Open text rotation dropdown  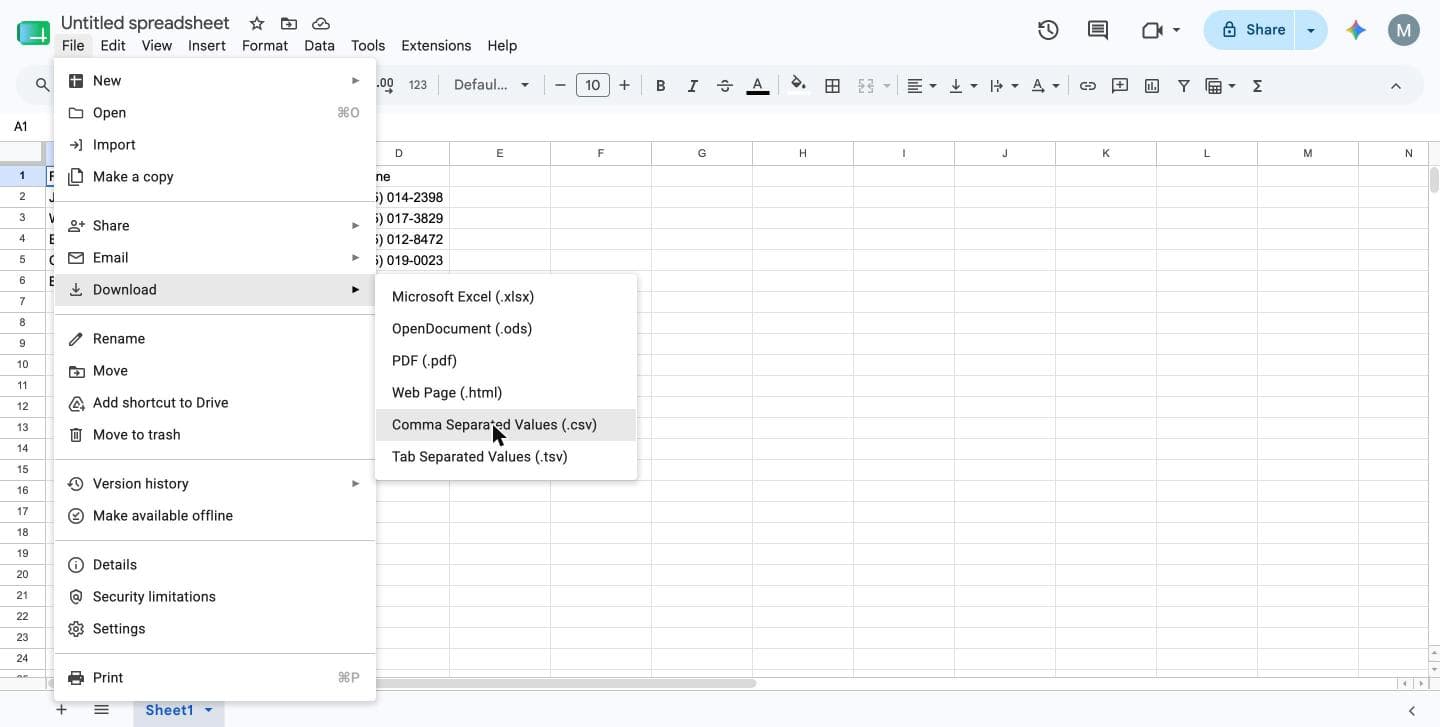[x=1045, y=86]
